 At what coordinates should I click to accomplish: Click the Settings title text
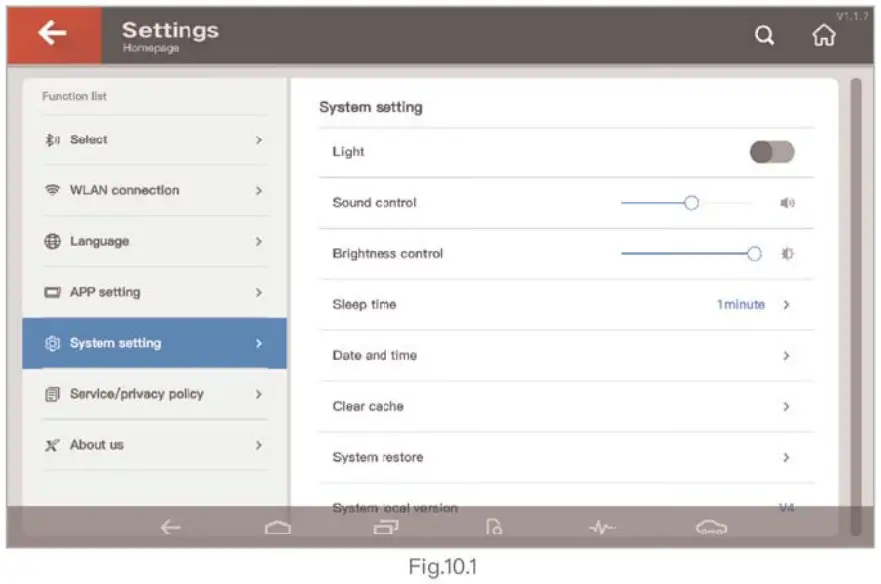pos(170,30)
